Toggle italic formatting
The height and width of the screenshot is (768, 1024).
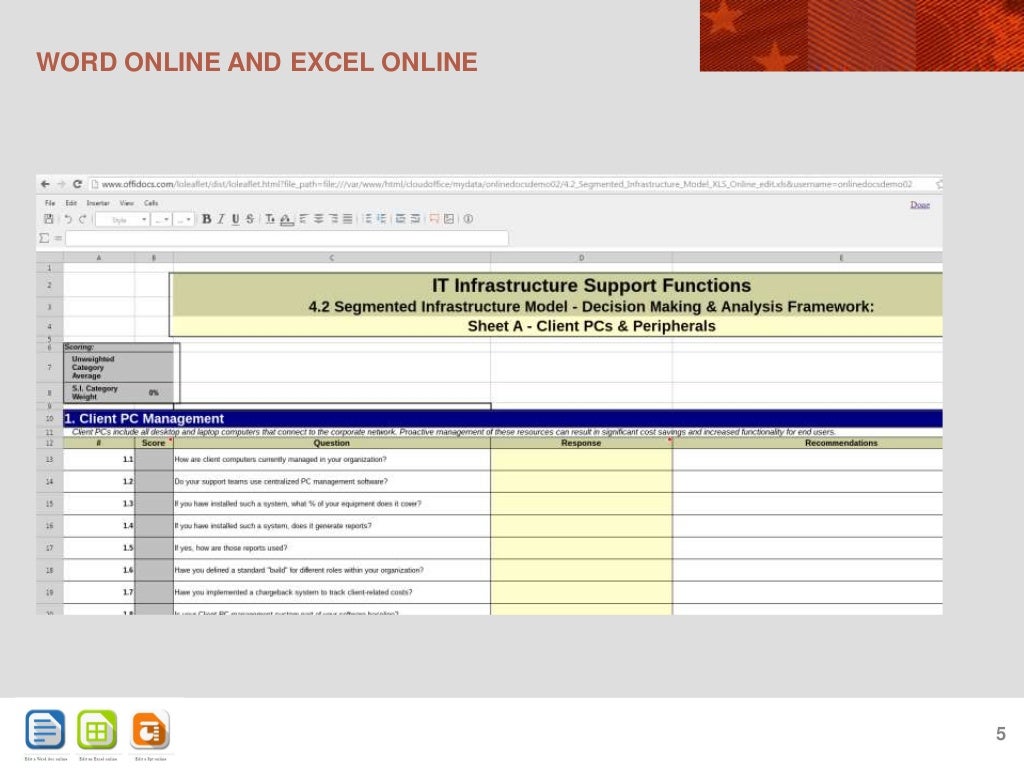pyautogui.click(x=221, y=219)
